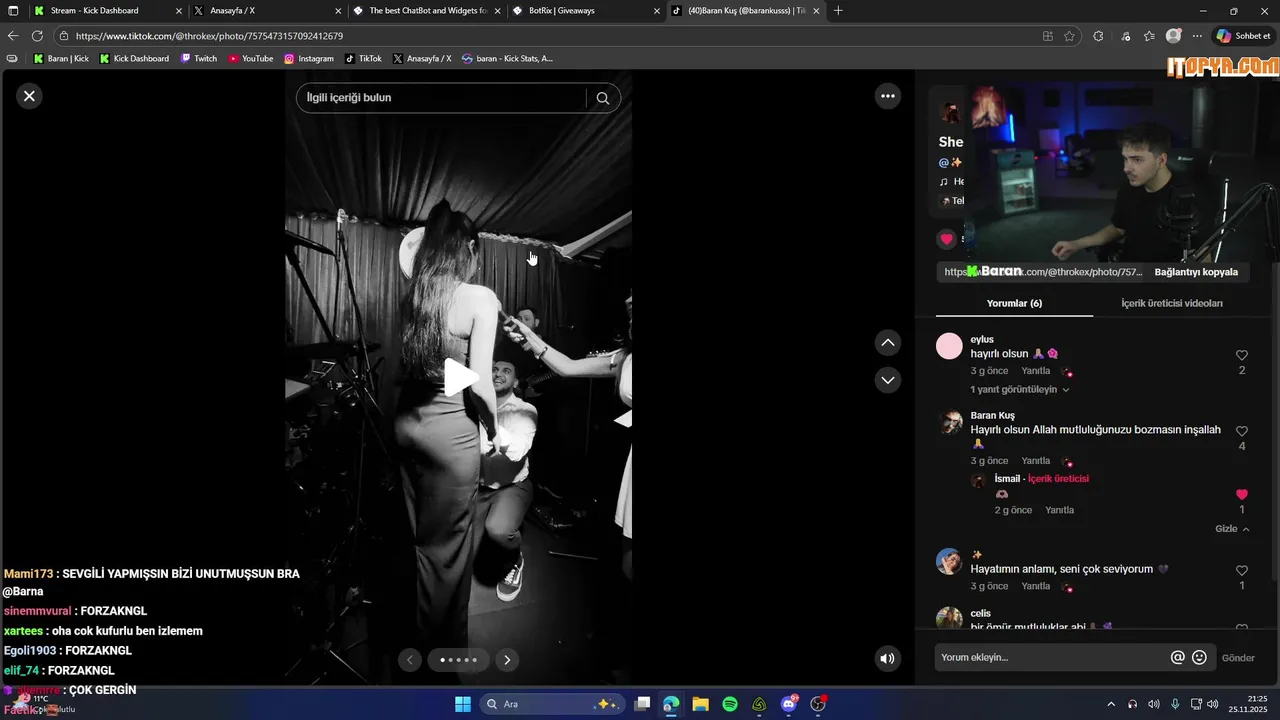Switch to Stream - Kick Dashboard tab
Viewport: 1280px width, 720px height.
click(x=108, y=10)
